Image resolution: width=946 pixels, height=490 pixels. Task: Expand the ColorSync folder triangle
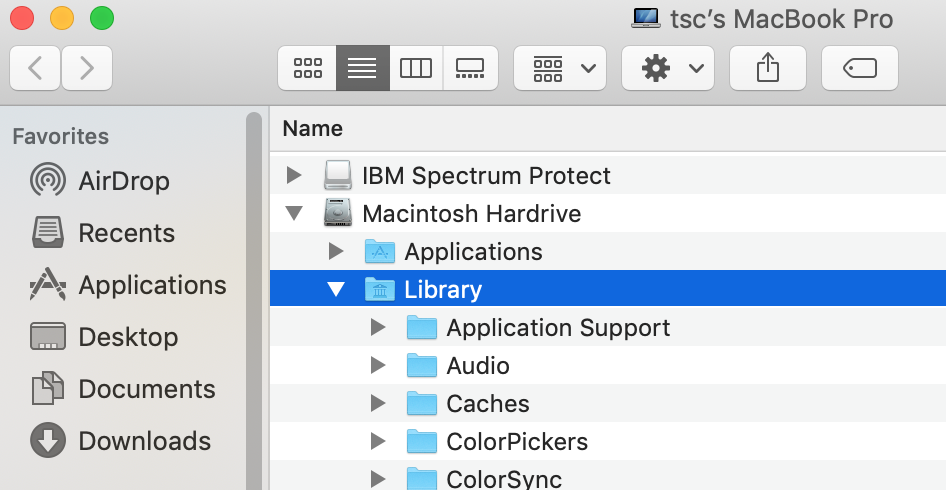point(378,480)
